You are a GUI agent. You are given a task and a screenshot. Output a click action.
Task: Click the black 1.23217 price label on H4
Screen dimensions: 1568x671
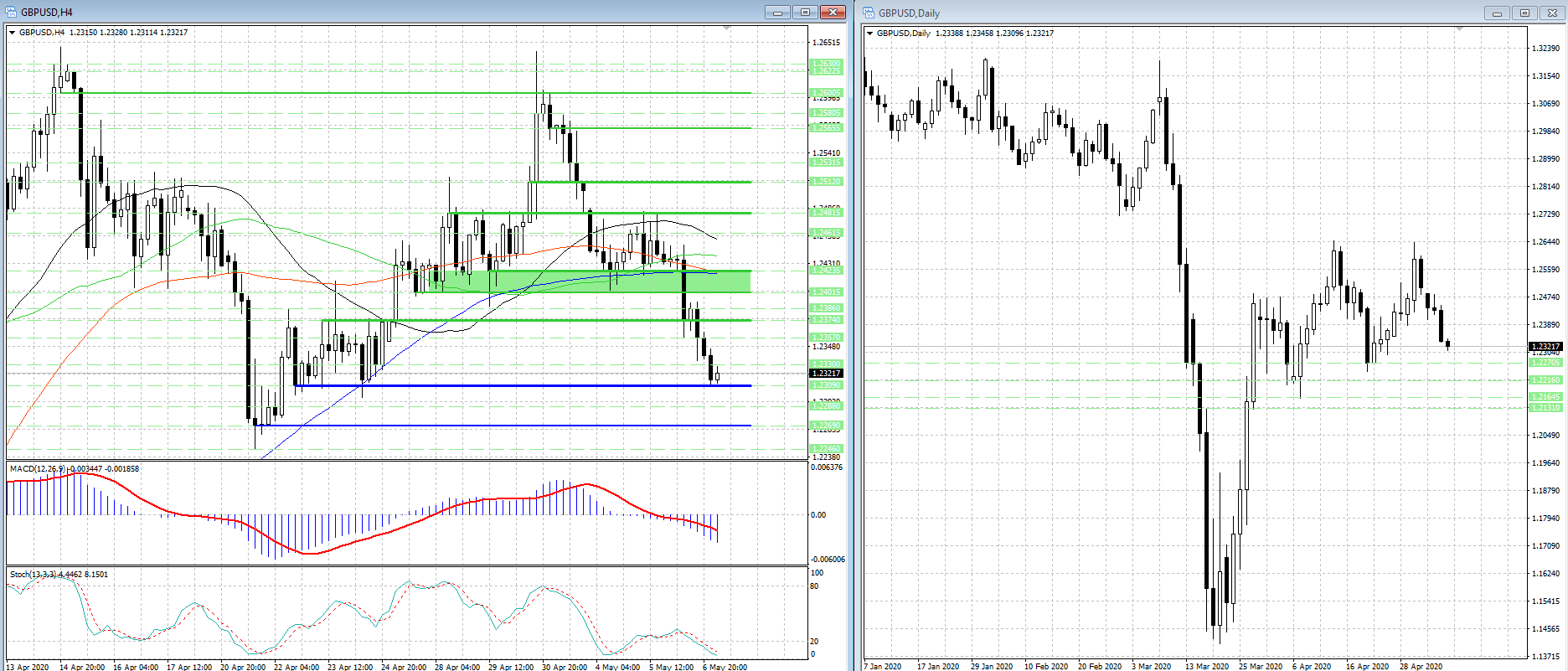[827, 374]
